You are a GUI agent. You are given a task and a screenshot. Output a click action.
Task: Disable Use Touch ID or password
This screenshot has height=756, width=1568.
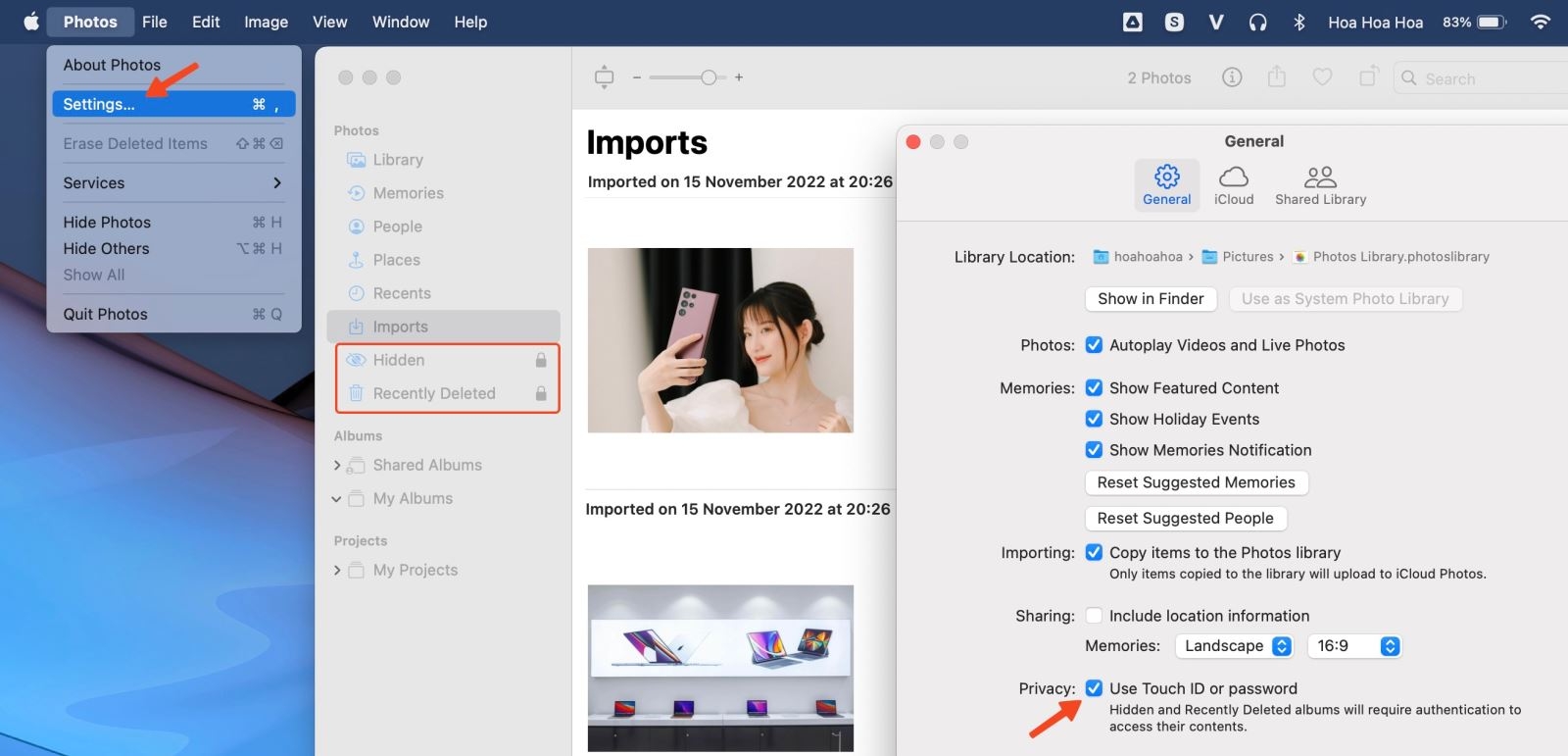(x=1094, y=688)
